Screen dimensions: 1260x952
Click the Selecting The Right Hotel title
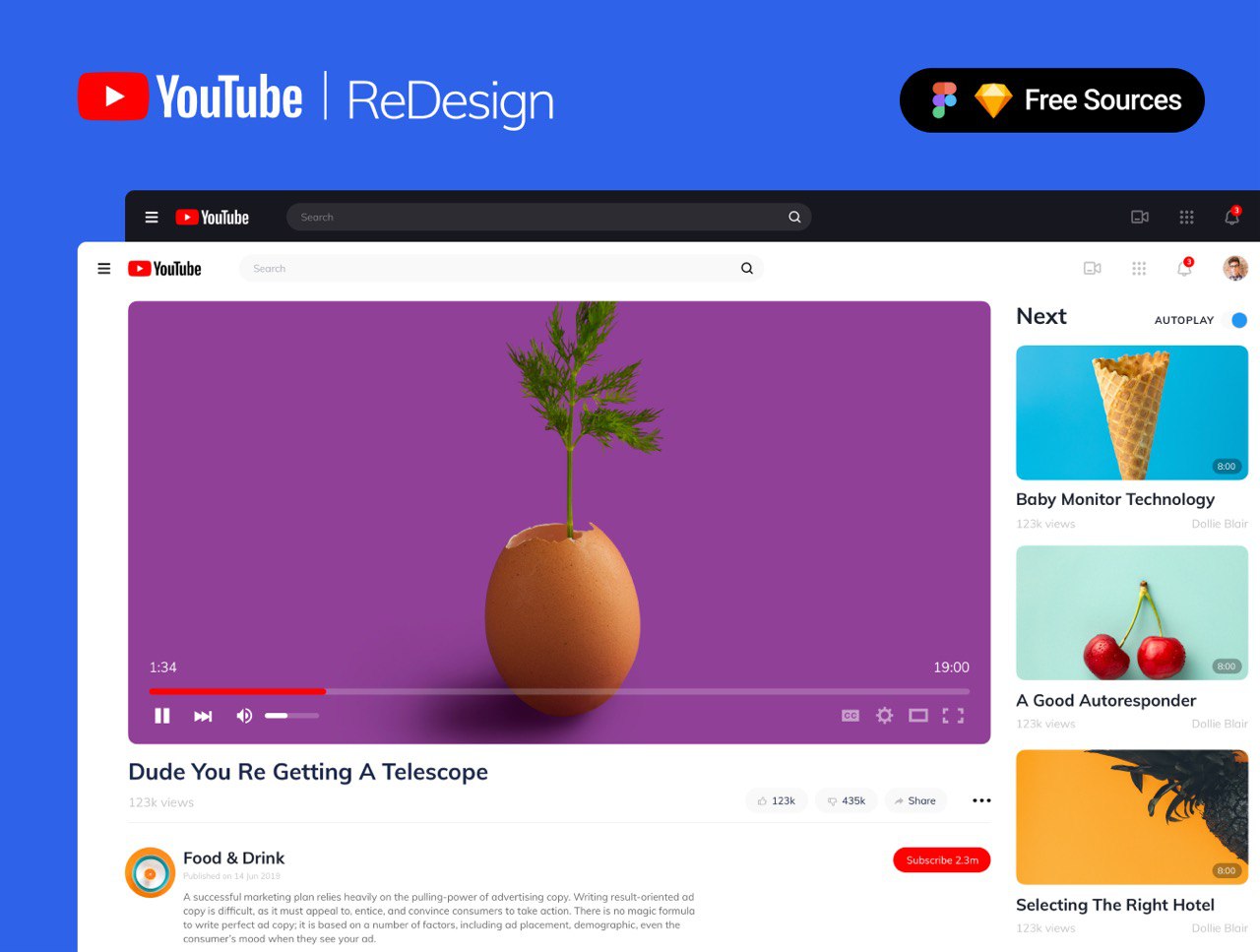pos(1115,906)
